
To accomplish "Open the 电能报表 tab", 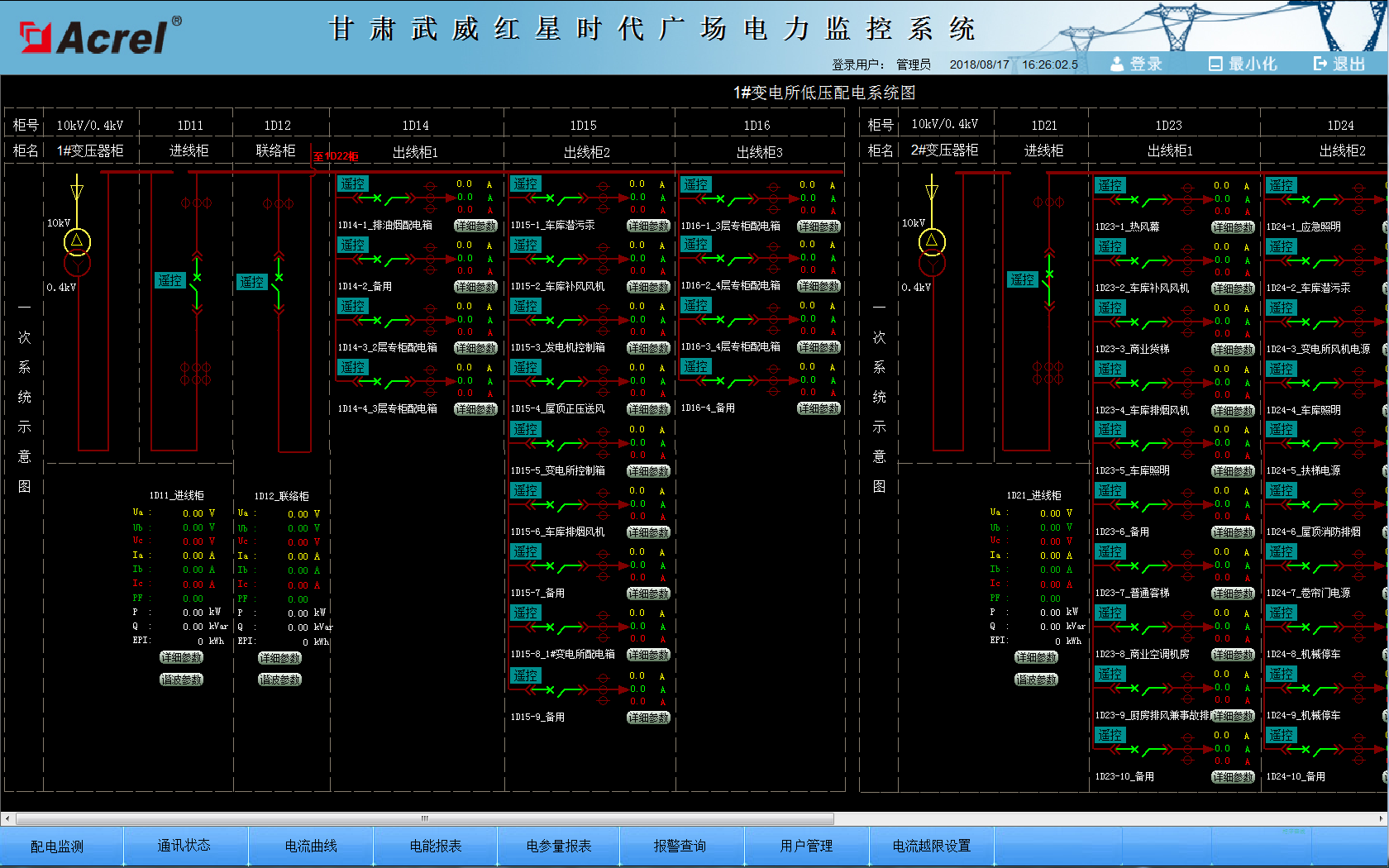I will tap(436, 846).
